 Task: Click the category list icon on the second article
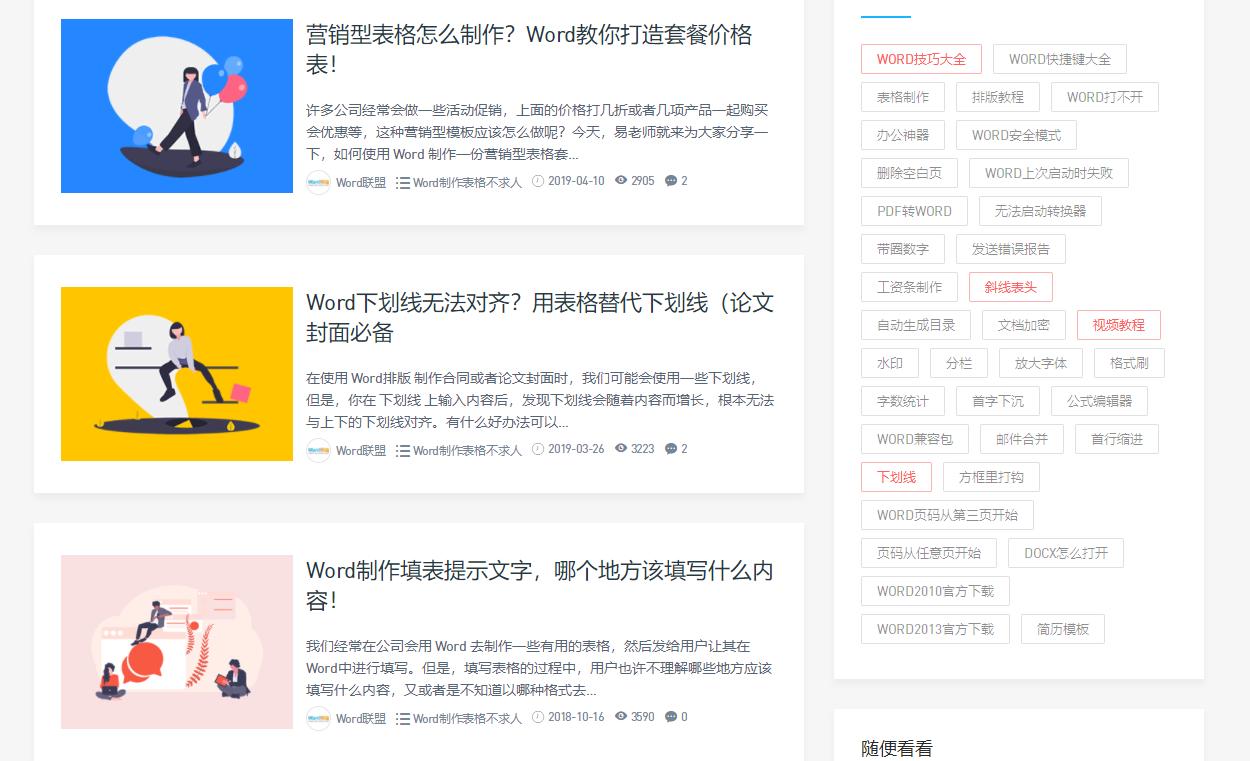pos(401,450)
